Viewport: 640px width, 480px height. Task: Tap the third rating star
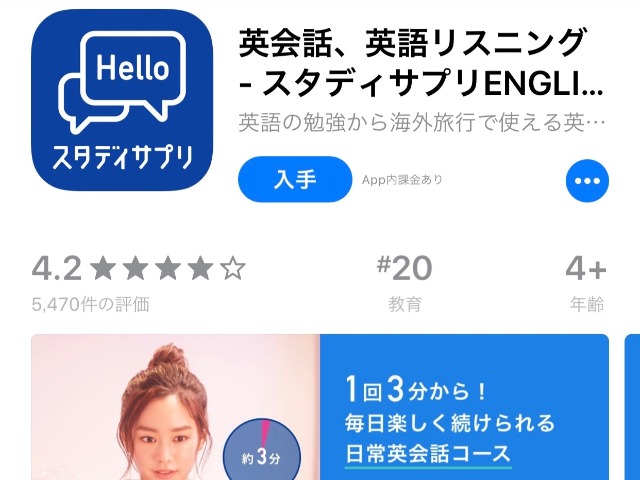168,269
